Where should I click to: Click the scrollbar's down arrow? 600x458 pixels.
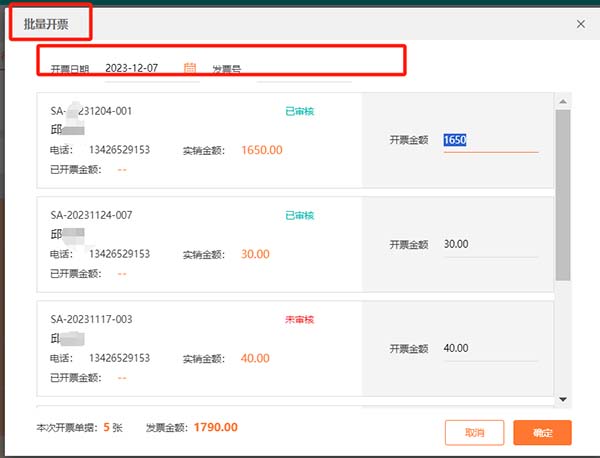(x=562, y=399)
